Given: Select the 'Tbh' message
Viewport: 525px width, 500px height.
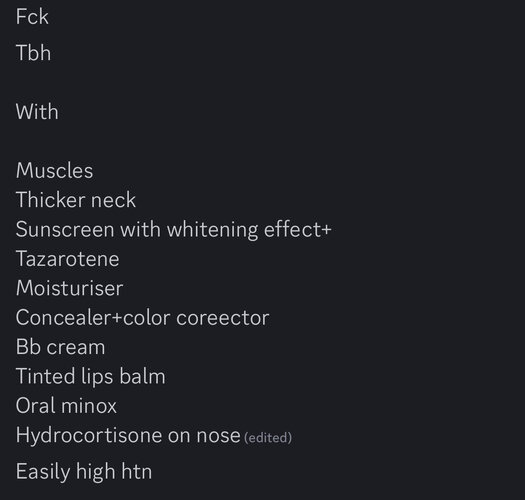Looking at the screenshot, I should (33, 53).
